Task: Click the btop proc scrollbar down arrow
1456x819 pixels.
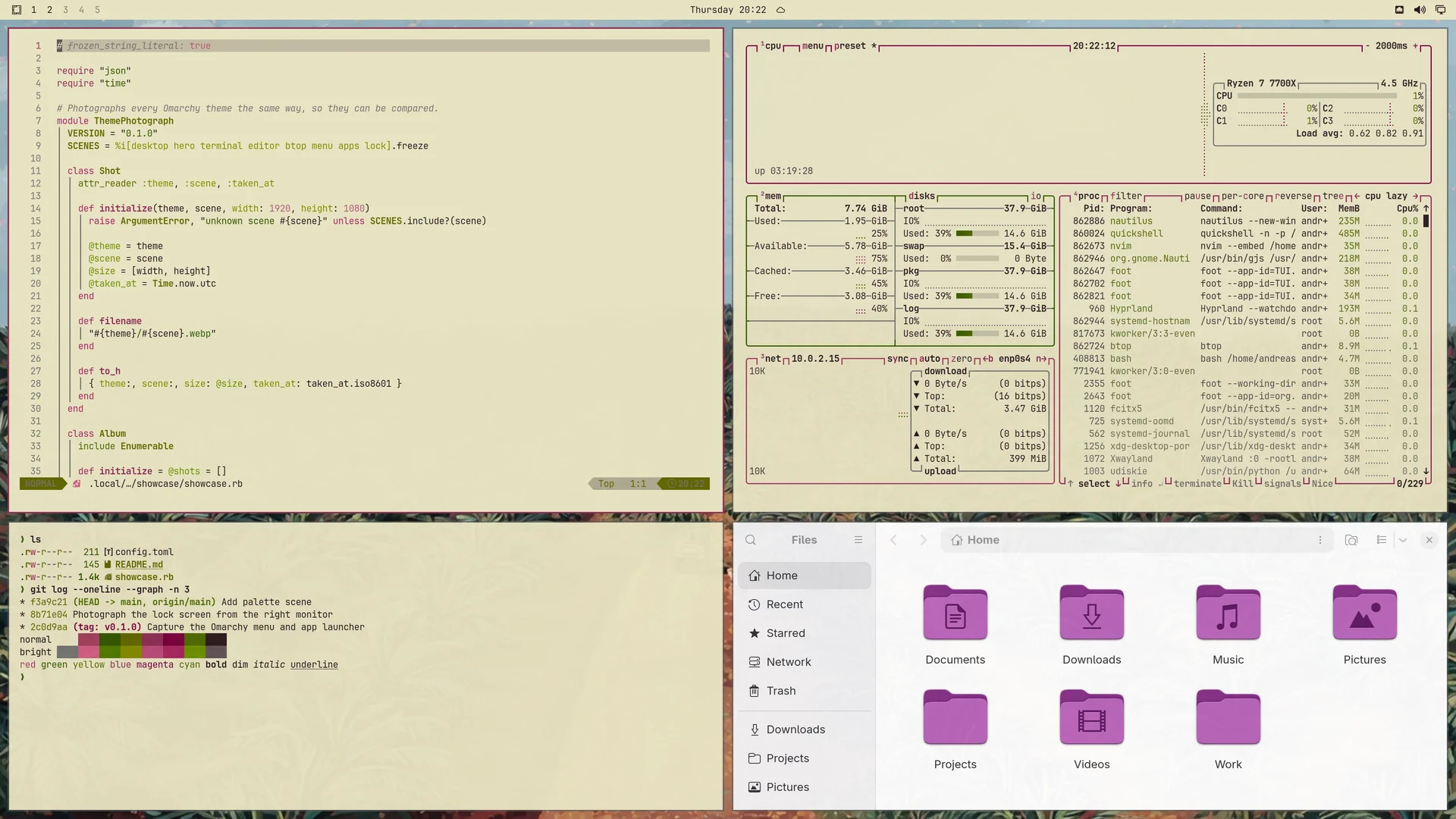Action: (x=1426, y=471)
